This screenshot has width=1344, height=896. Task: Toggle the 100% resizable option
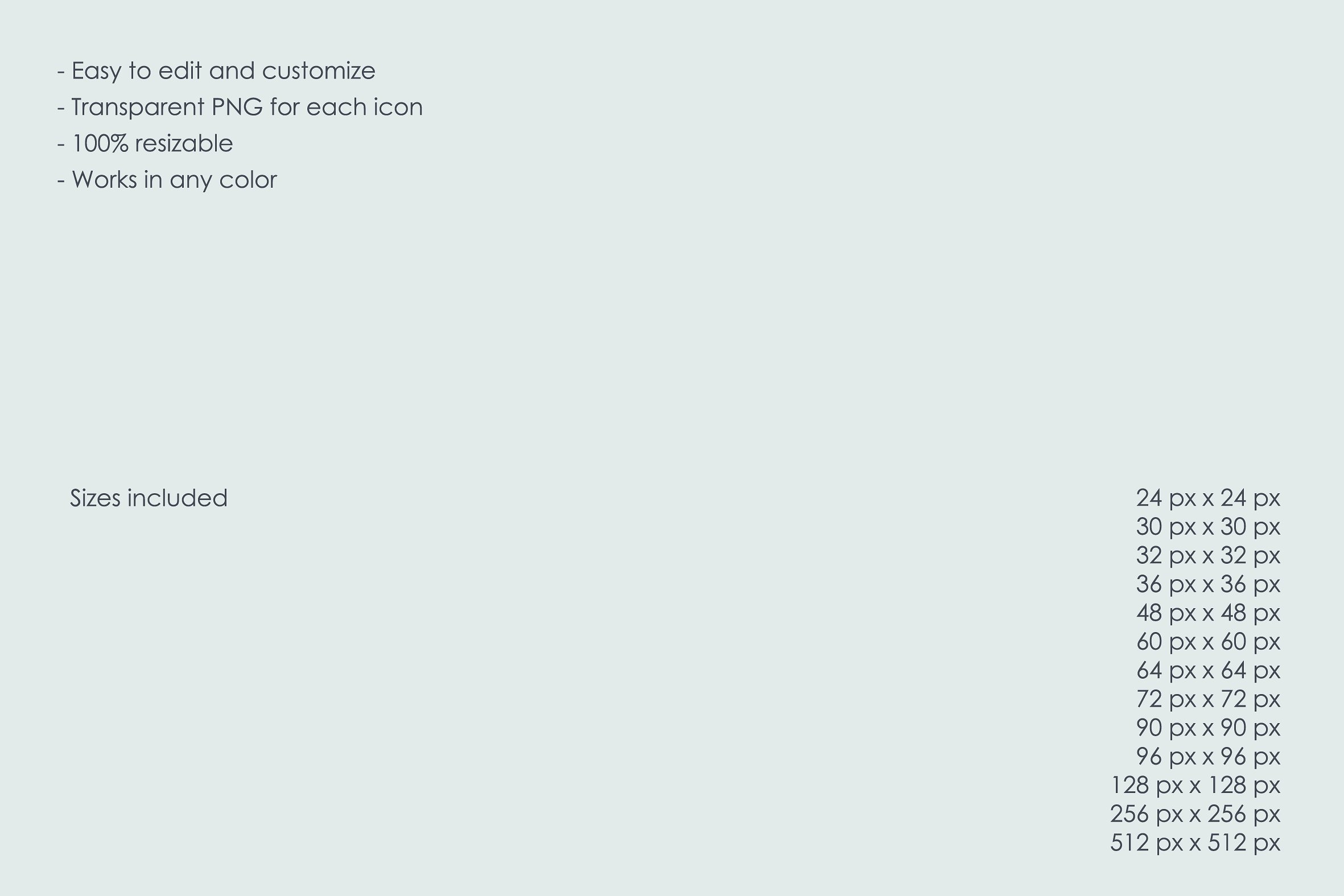tap(155, 143)
